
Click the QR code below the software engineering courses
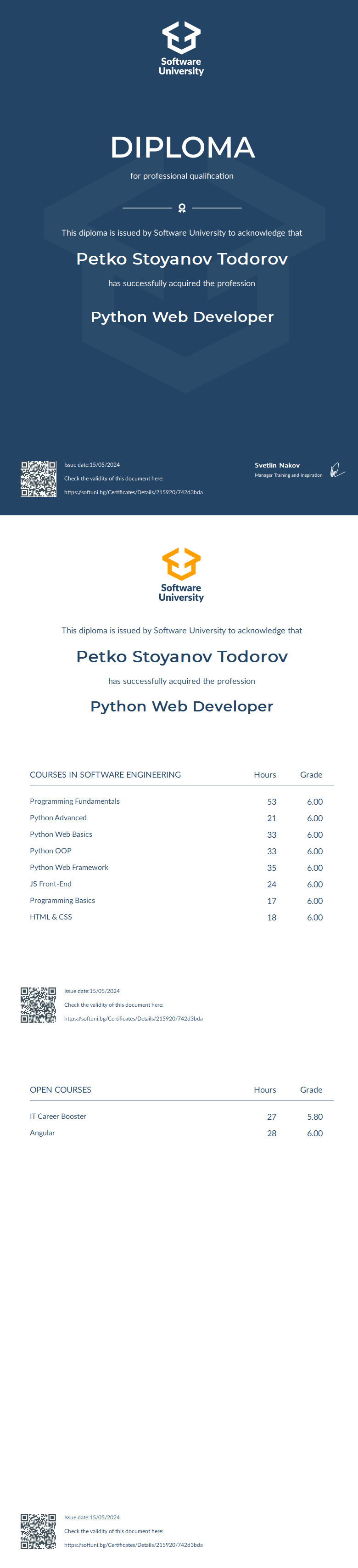[38, 1005]
